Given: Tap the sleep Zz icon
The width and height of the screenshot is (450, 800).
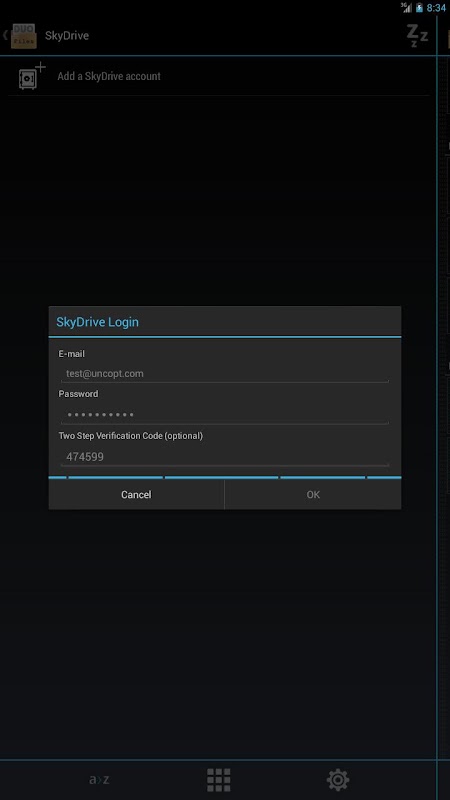Looking at the screenshot, I should pos(417,36).
